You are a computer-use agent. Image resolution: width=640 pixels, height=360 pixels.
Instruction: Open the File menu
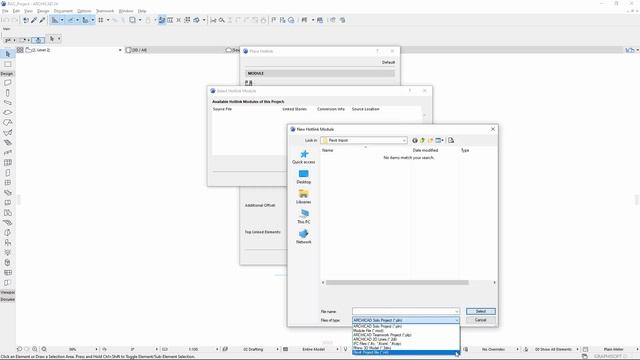point(5,11)
